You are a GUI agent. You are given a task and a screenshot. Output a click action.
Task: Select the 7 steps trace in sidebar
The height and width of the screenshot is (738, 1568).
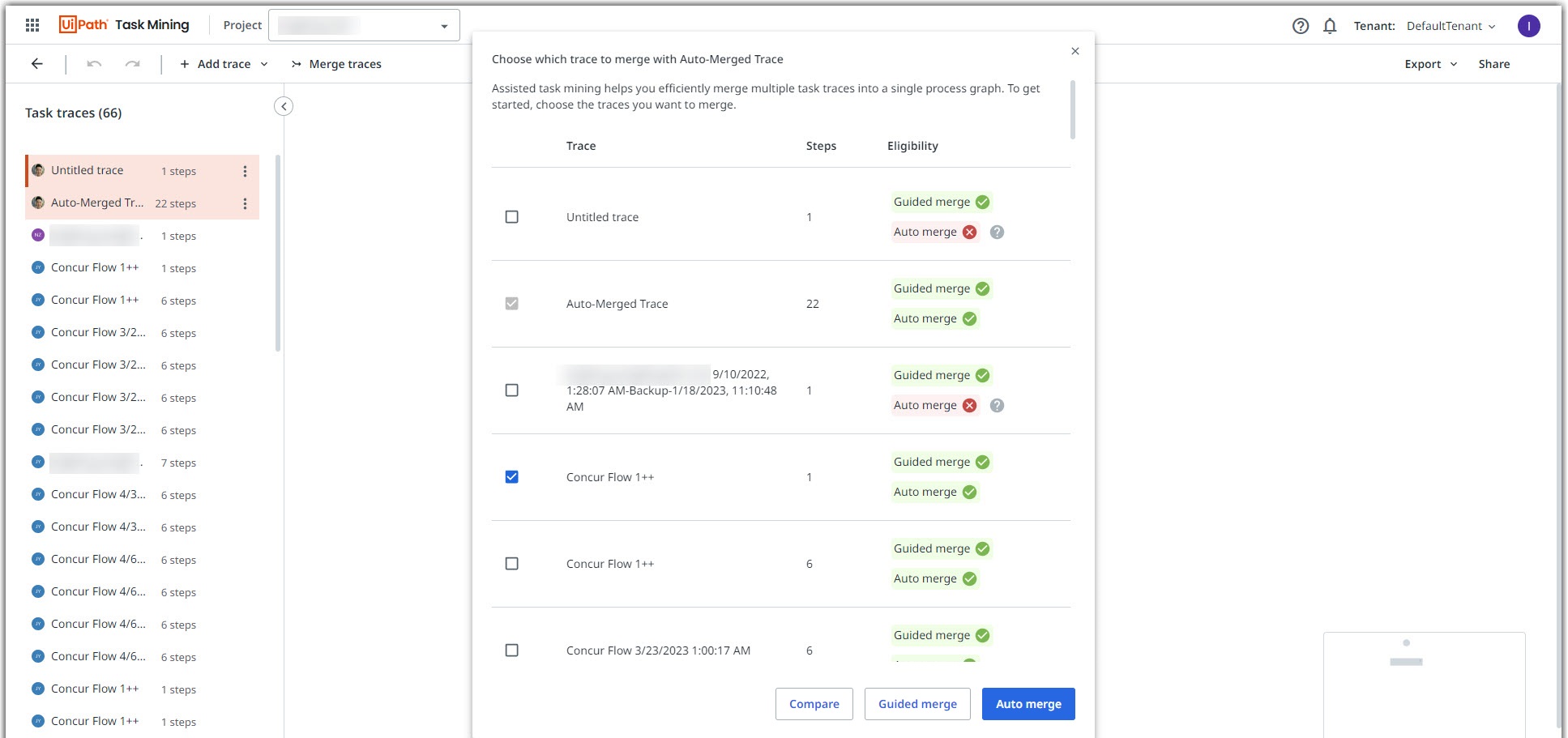pos(143,463)
